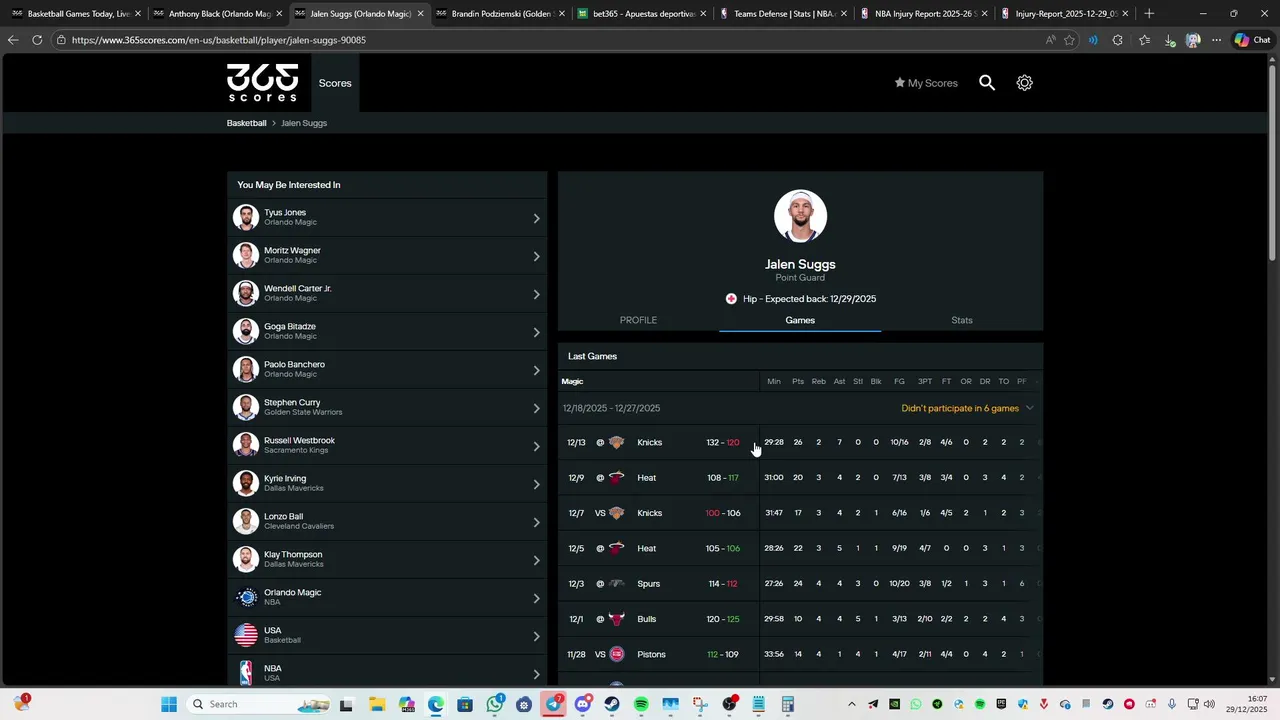Open Kyrie Irving row chevron

coord(536,484)
